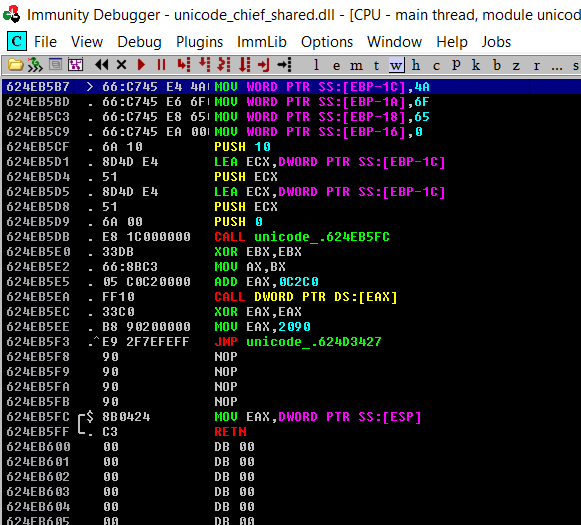The height and width of the screenshot is (525, 581).
Task: Pause execution with the pause icon
Action: 161,65
